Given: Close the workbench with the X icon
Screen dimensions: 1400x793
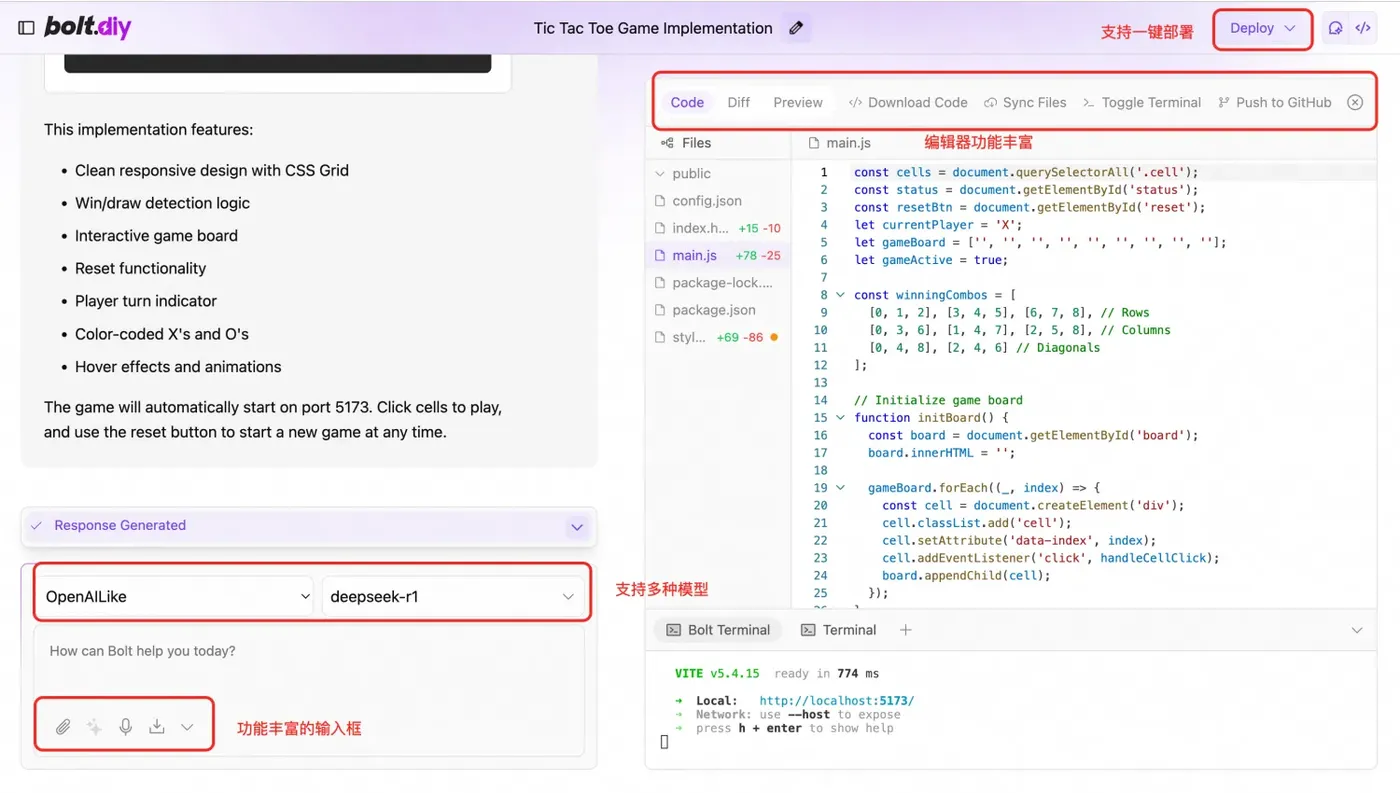Looking at the screenshot, I should (1355, 102).
